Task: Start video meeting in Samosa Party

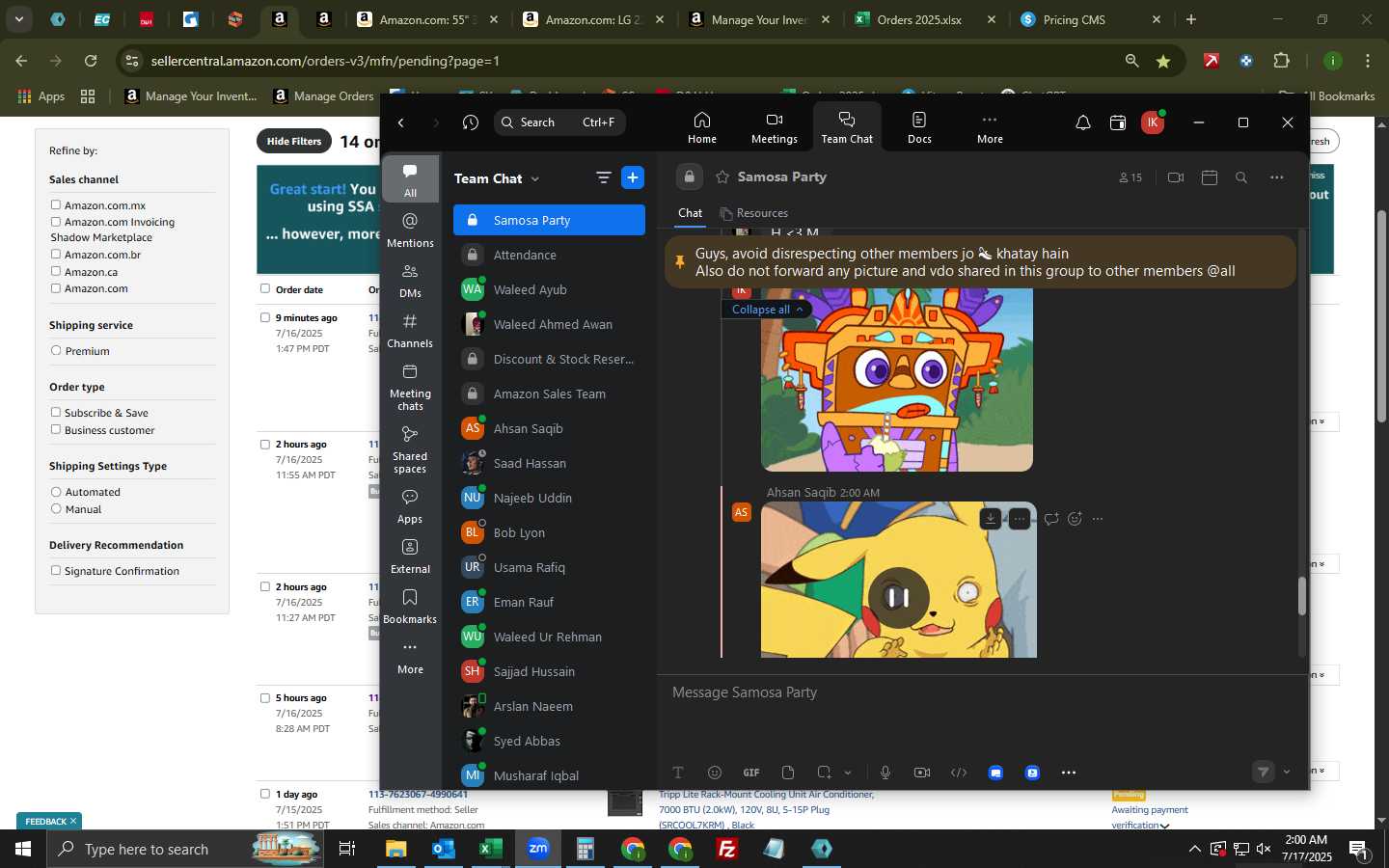Action: 1175,177
